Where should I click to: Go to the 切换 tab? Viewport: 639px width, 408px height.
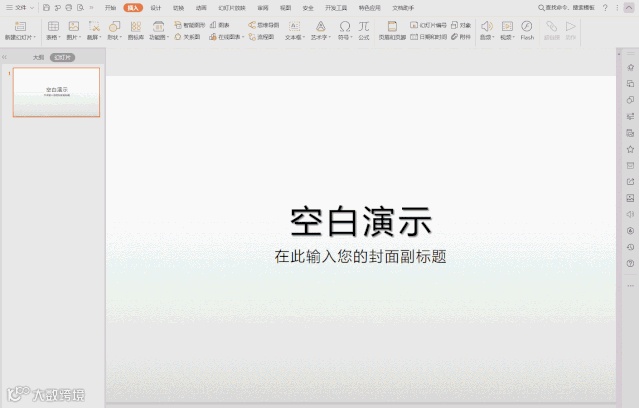click(x=178, y=8)
